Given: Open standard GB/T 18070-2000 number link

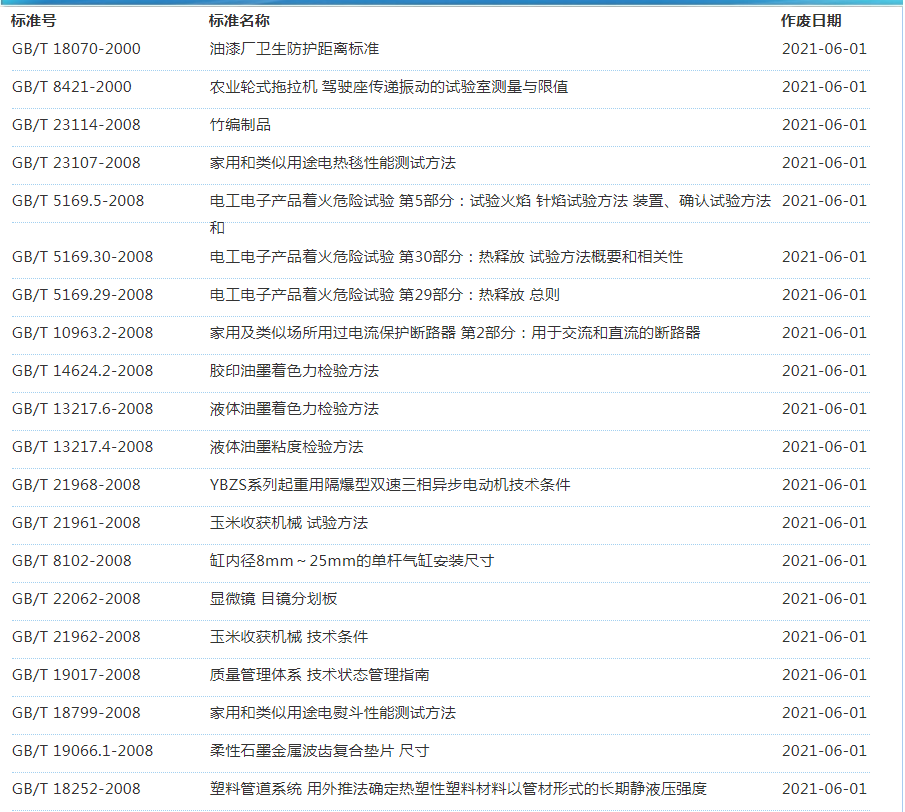Looking at the screenshot, I should coord(76,49).
